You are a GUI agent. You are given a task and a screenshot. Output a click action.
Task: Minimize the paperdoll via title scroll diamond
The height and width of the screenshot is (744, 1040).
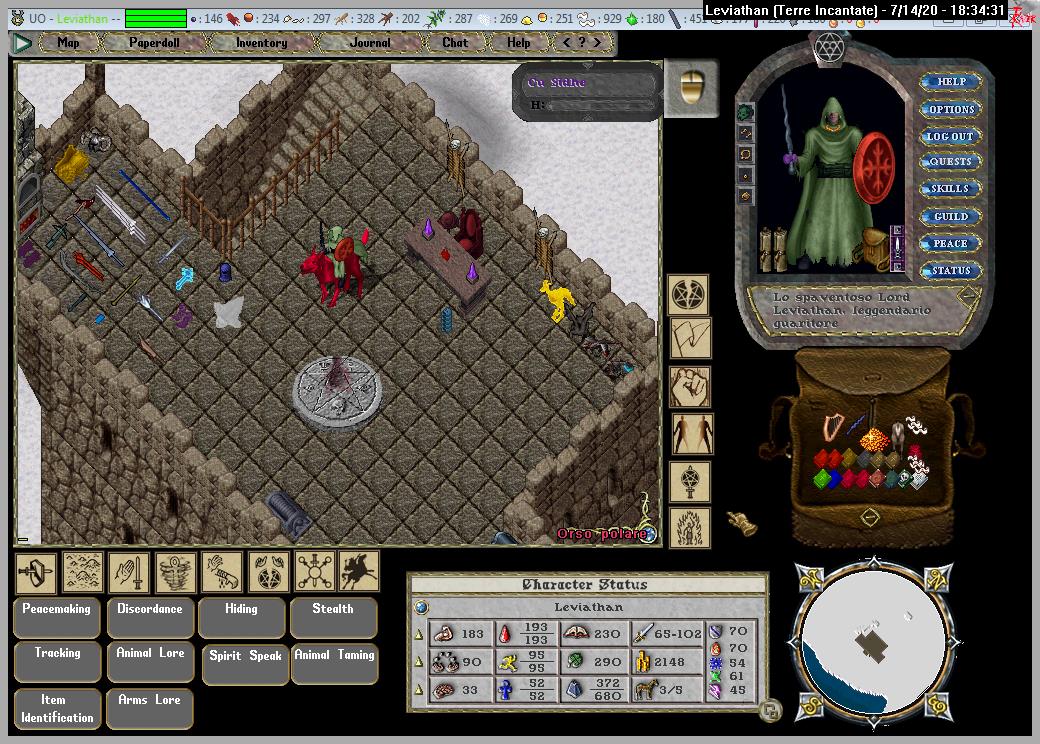[x=968, y=296]
